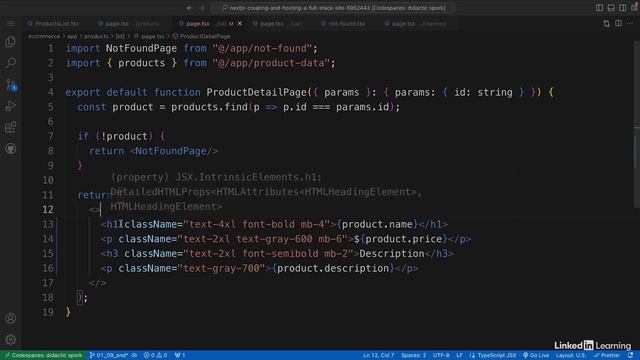Open the hamburger application menu

(11, 24)
